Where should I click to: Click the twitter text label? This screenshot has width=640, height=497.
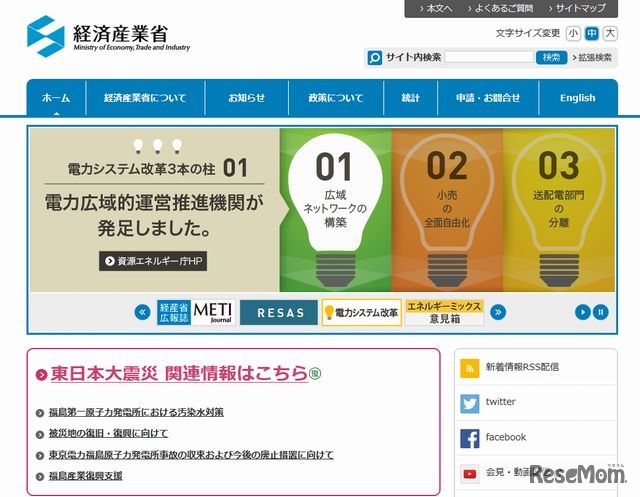[500, 402]
